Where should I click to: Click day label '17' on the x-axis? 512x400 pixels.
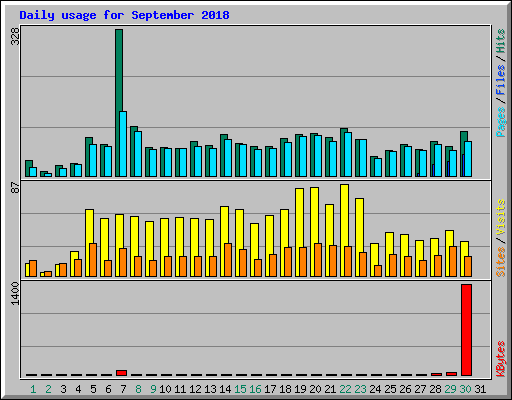270,389
